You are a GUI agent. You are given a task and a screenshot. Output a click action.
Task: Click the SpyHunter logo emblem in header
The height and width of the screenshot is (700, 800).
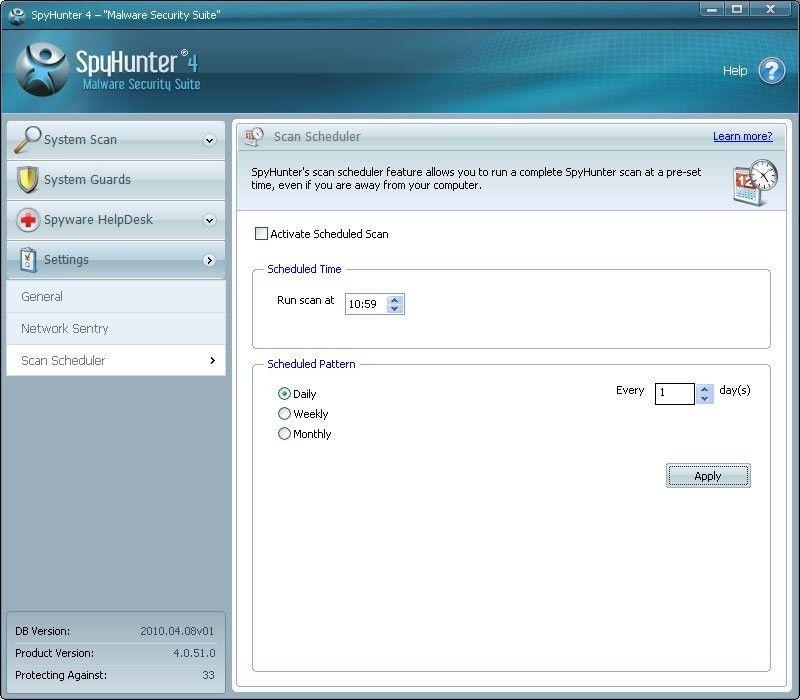pos(42,70)
